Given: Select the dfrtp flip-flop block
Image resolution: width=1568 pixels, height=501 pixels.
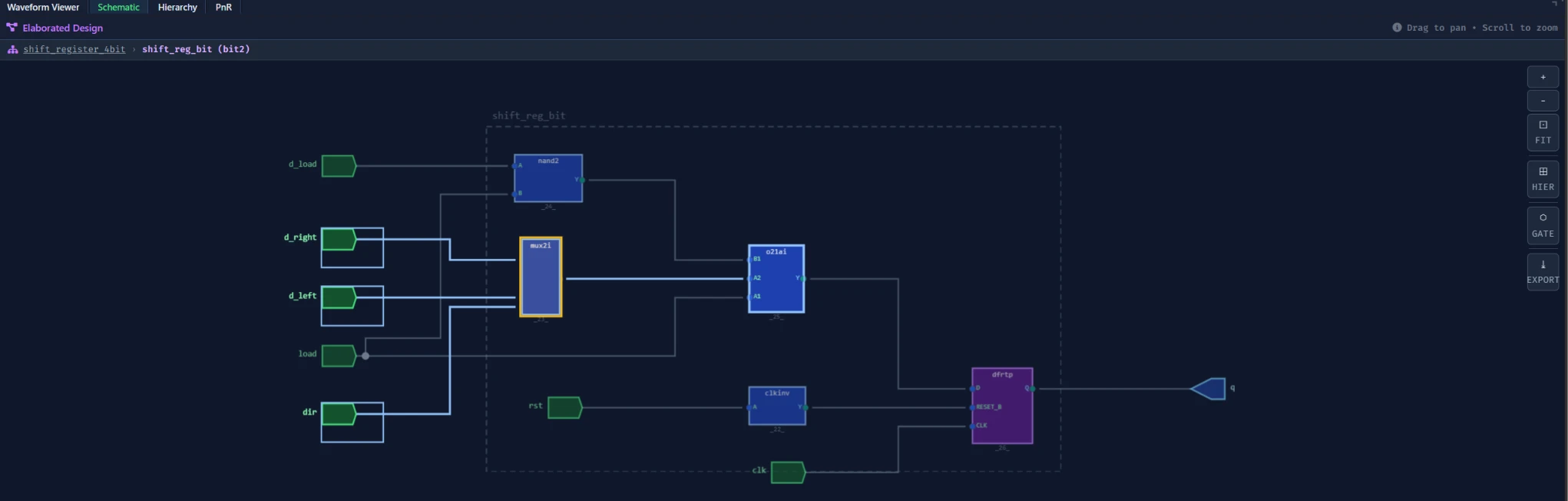Looking at the screenshot, I should [1002, 406].
